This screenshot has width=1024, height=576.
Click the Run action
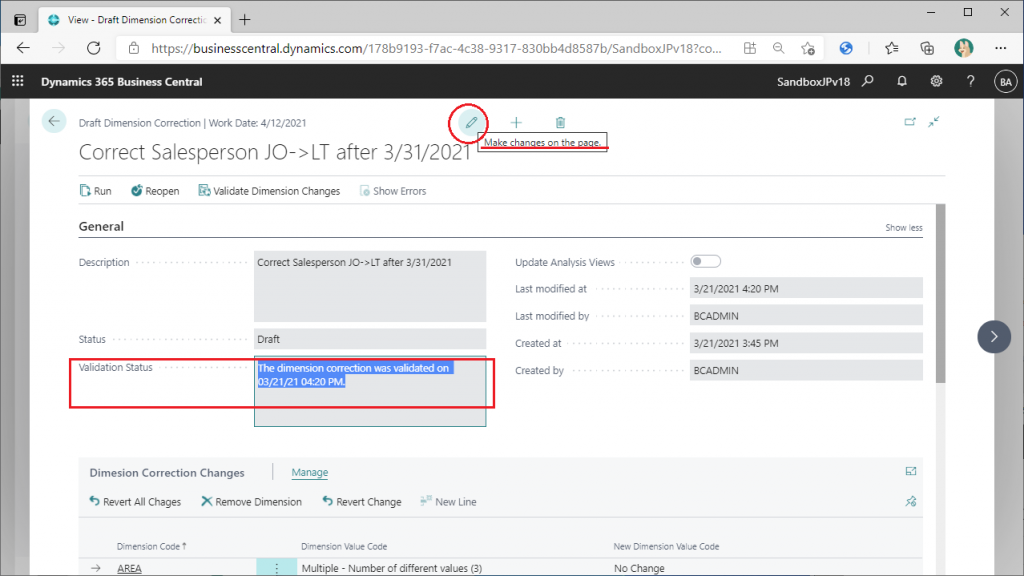click(95, 191)
